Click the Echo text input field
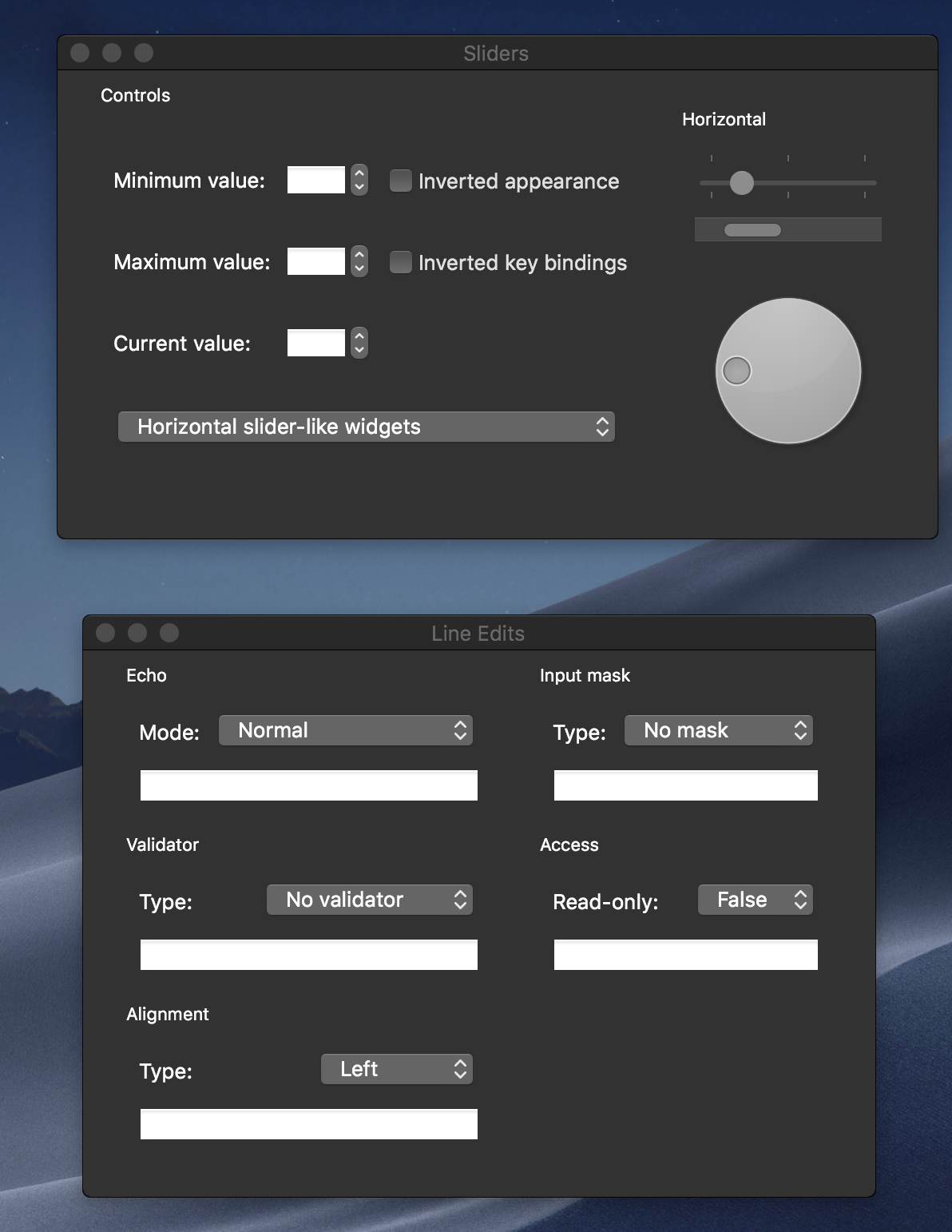This screenshot has height=1232, width=952. tap(308, 785)
